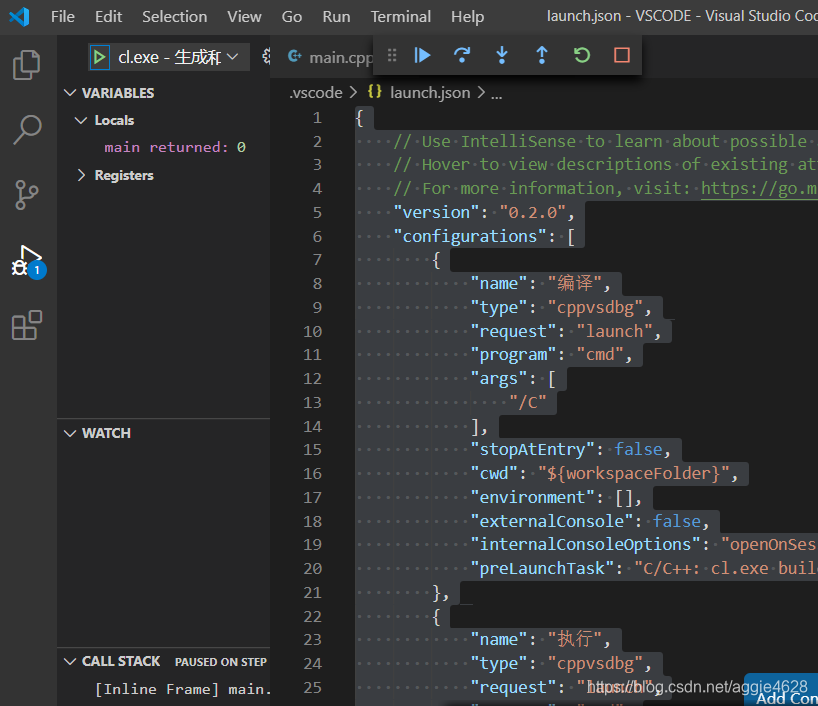Click the "internalConsoleOptions" key

click(585, 545)
